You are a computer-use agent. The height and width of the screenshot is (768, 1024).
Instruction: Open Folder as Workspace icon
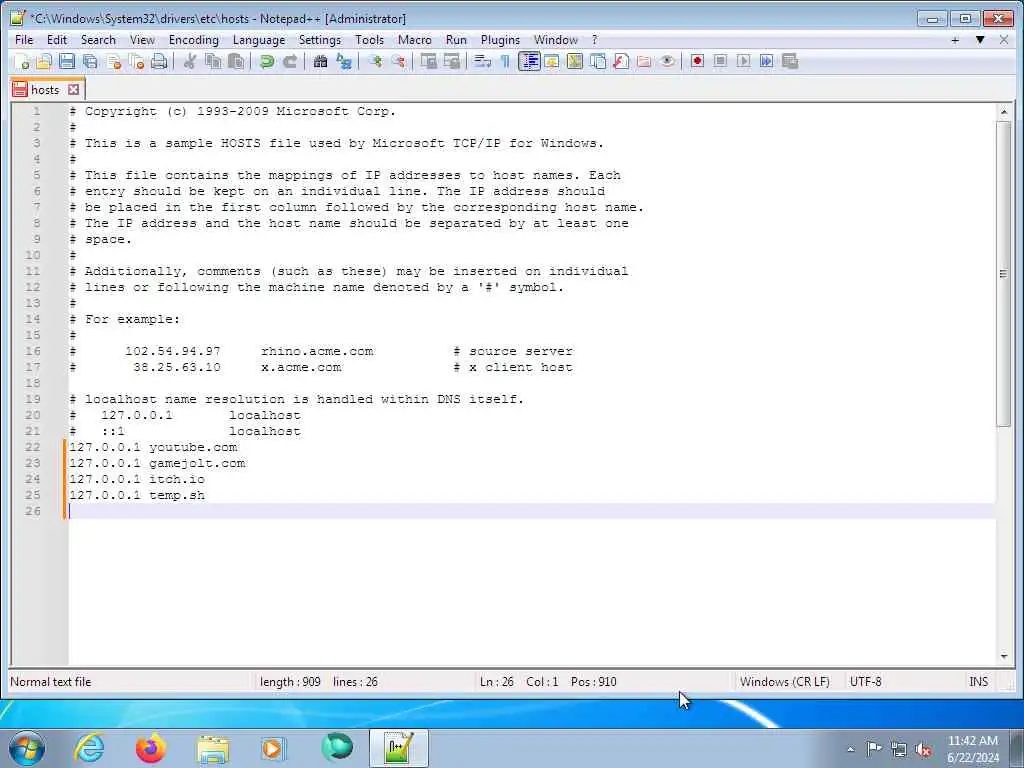(x=644, y=61)
